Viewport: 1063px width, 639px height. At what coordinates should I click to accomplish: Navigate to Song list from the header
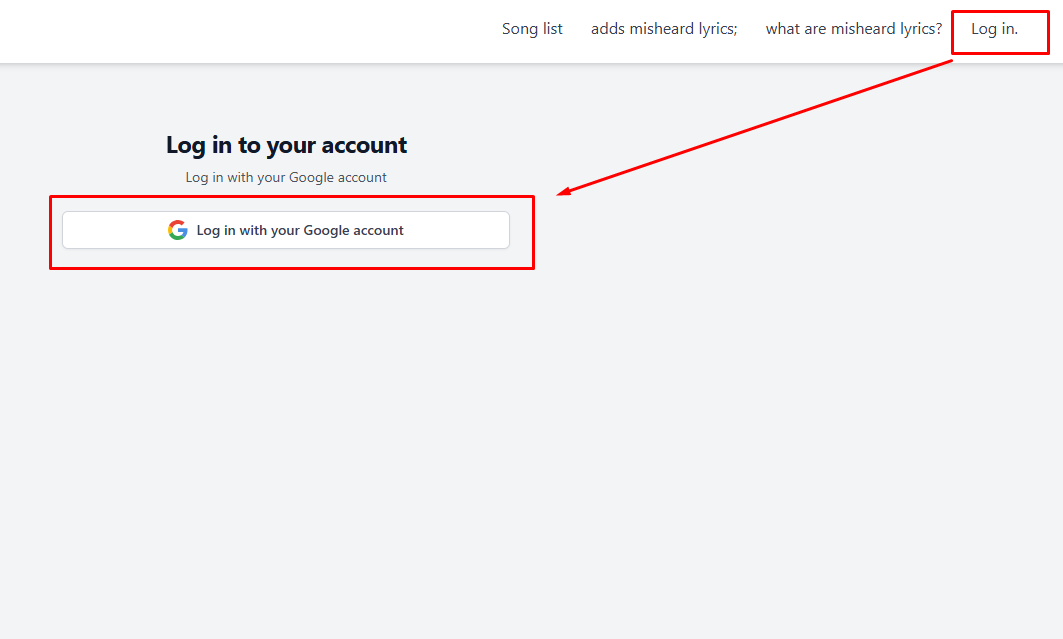pos(532,28)
